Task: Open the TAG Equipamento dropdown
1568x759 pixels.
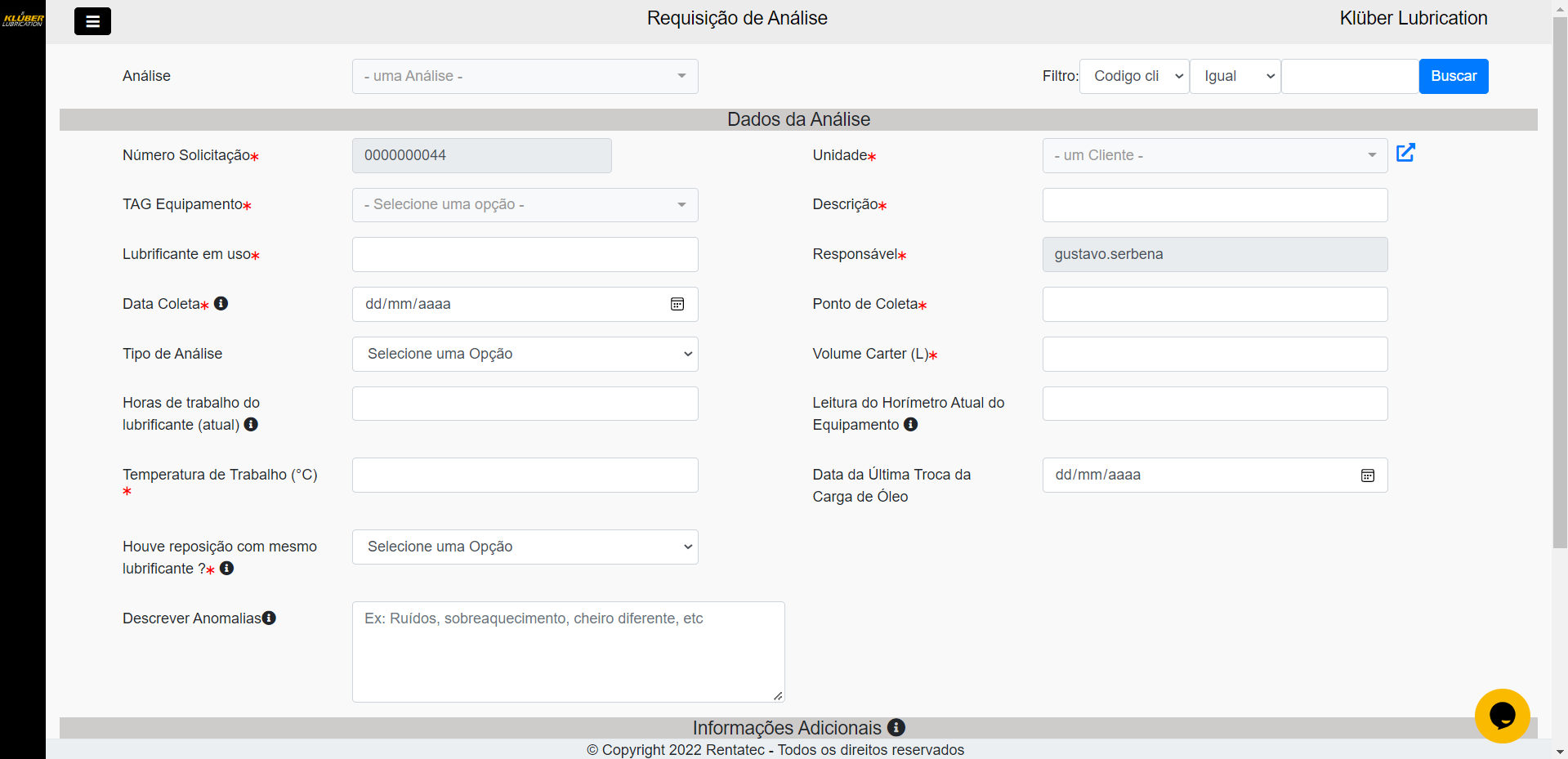Action: pos(525,204)
